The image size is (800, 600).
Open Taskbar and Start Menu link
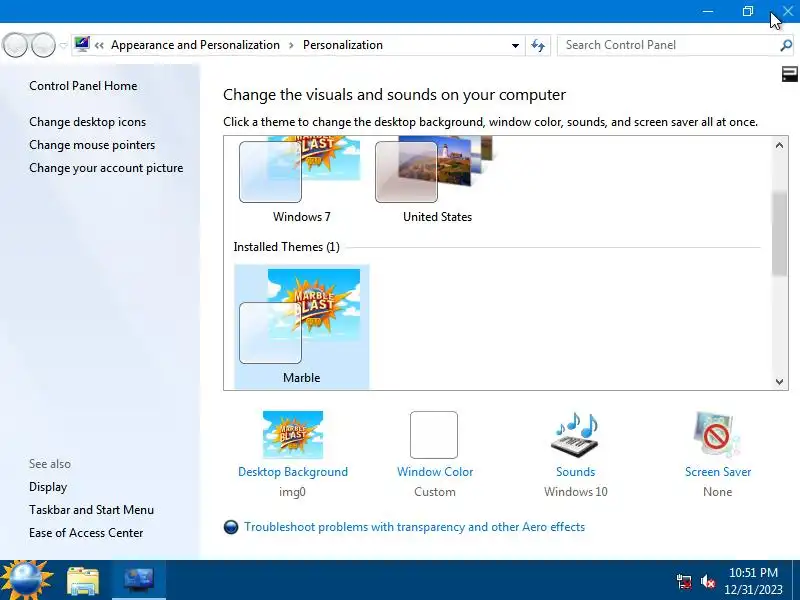[x=91, y=510]
